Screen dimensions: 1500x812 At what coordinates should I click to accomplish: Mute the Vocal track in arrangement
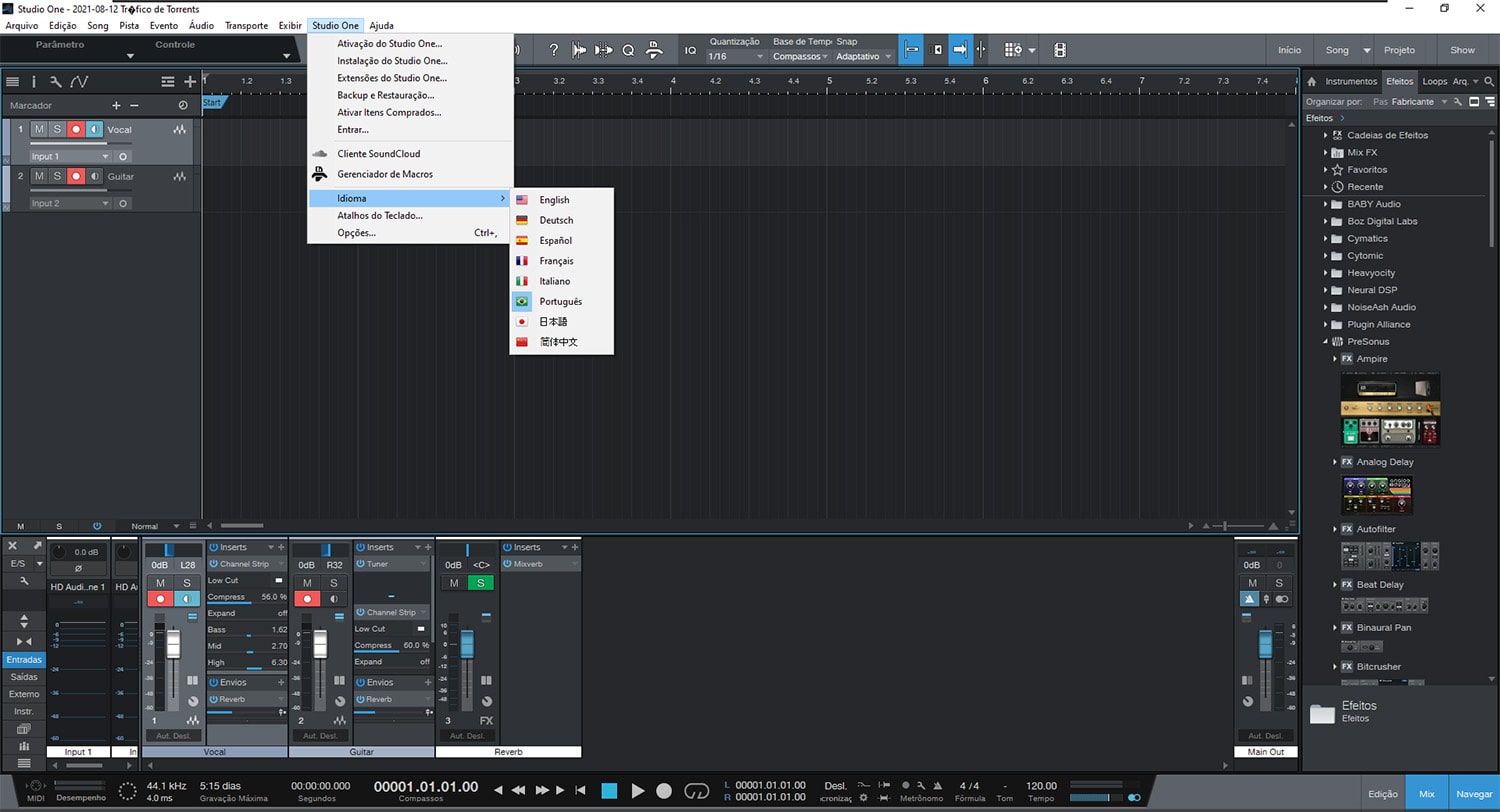(x=39, y=130)
